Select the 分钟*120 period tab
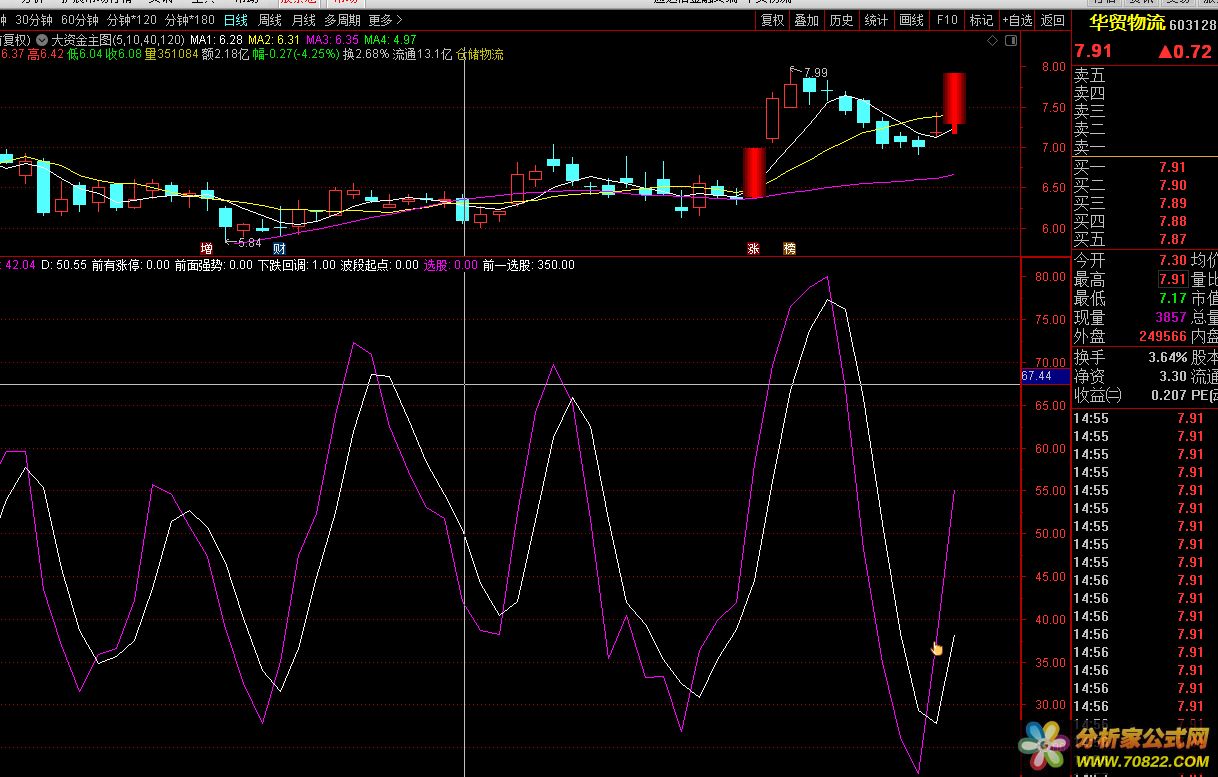1218x777 pixels. [x=132, y=20]
